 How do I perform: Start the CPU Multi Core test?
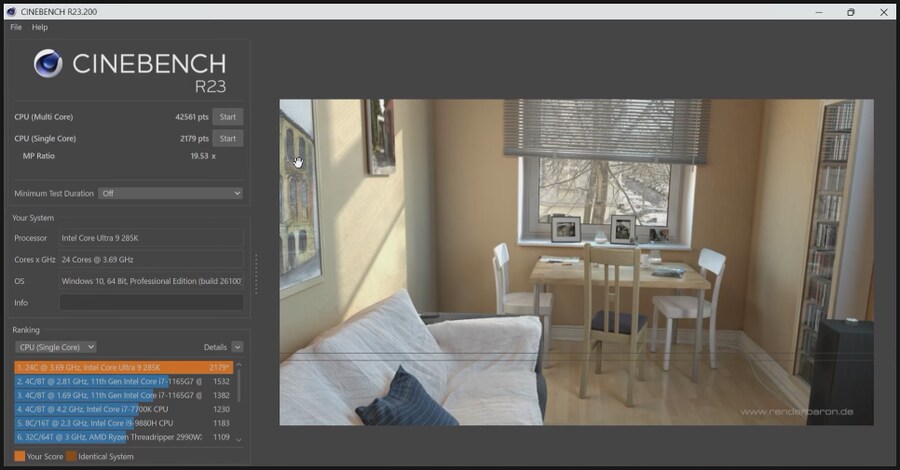click(228, 117)
